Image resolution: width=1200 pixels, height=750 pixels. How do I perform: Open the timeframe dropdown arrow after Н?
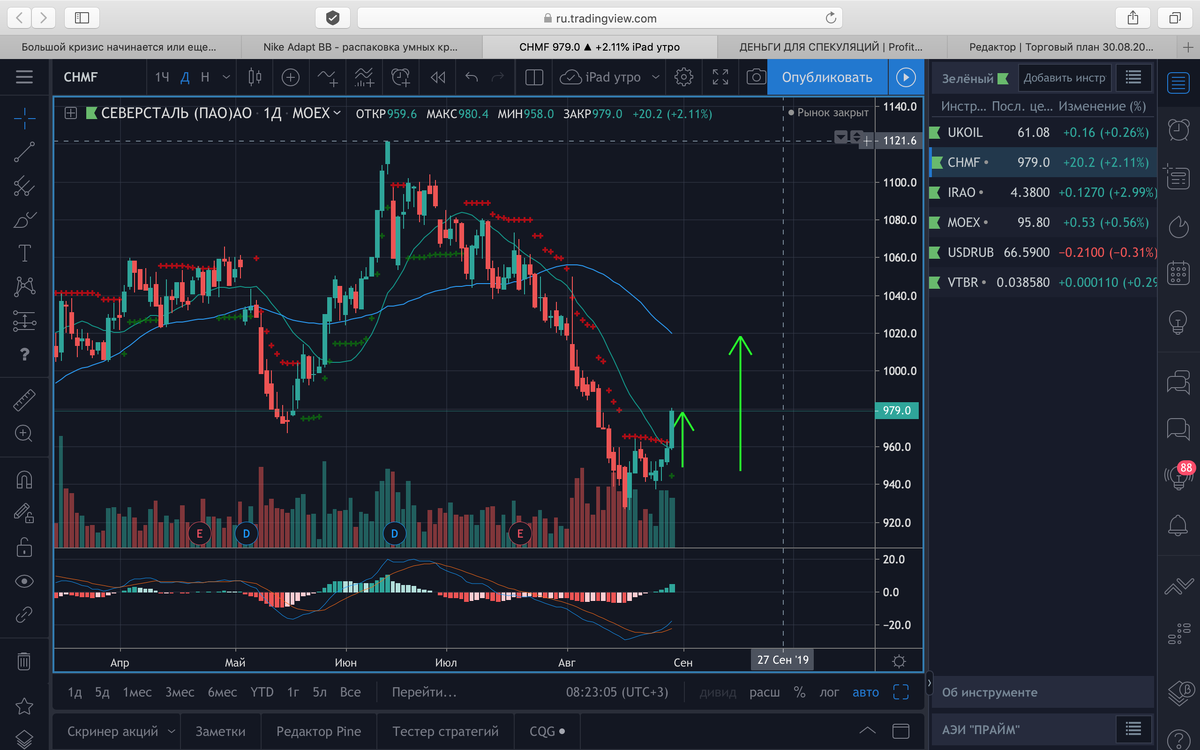[x=227, y=77]
